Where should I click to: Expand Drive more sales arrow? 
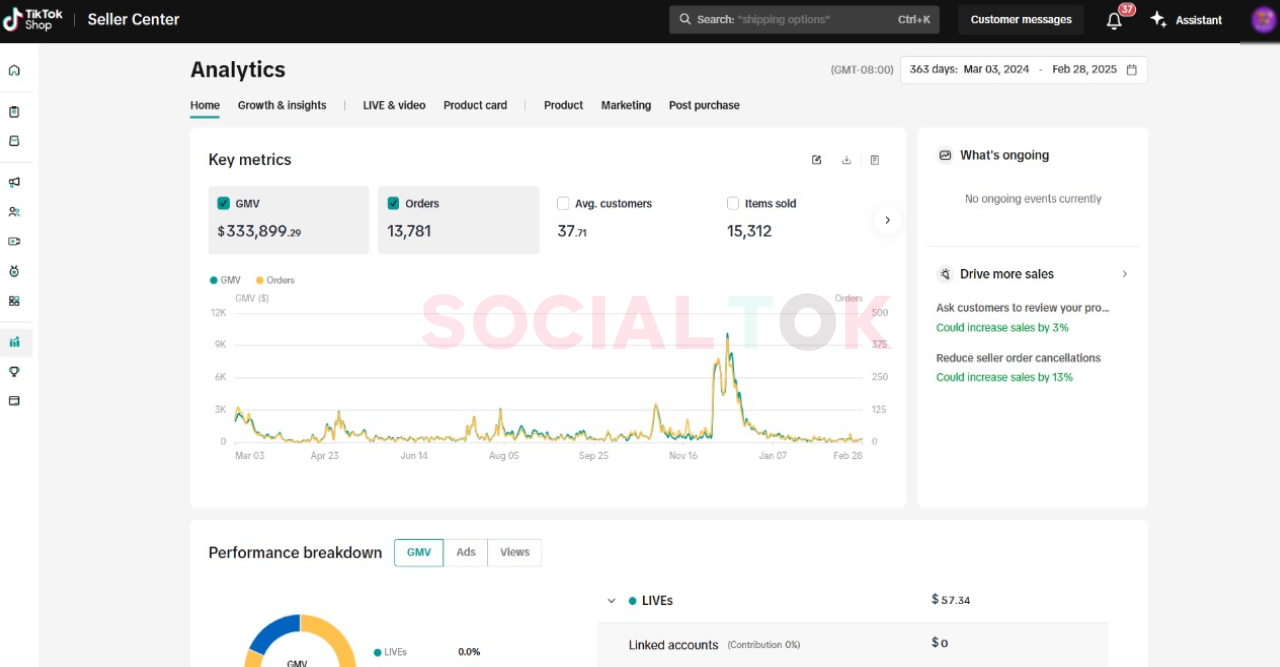click(x=1124, y=274)
